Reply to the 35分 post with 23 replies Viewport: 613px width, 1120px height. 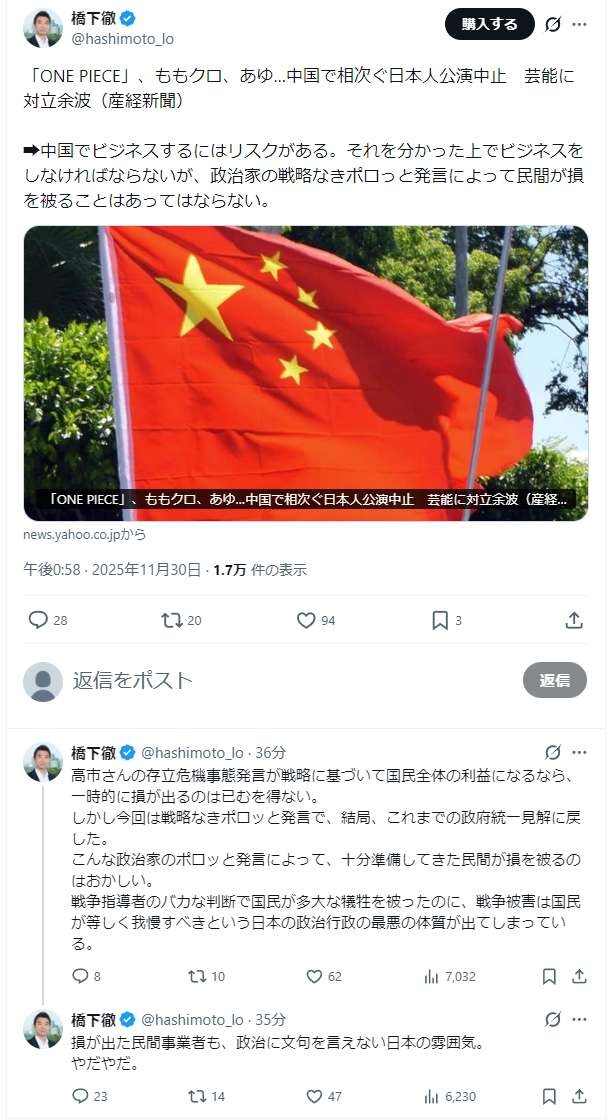(x=80, y=1096)
